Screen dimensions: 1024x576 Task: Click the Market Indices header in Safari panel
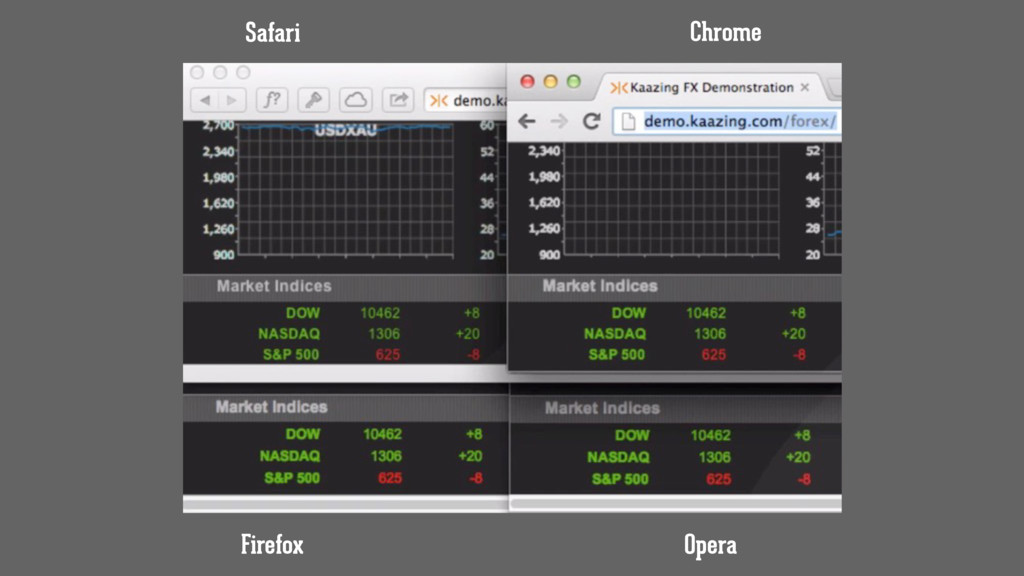click(x=274, y=286)
